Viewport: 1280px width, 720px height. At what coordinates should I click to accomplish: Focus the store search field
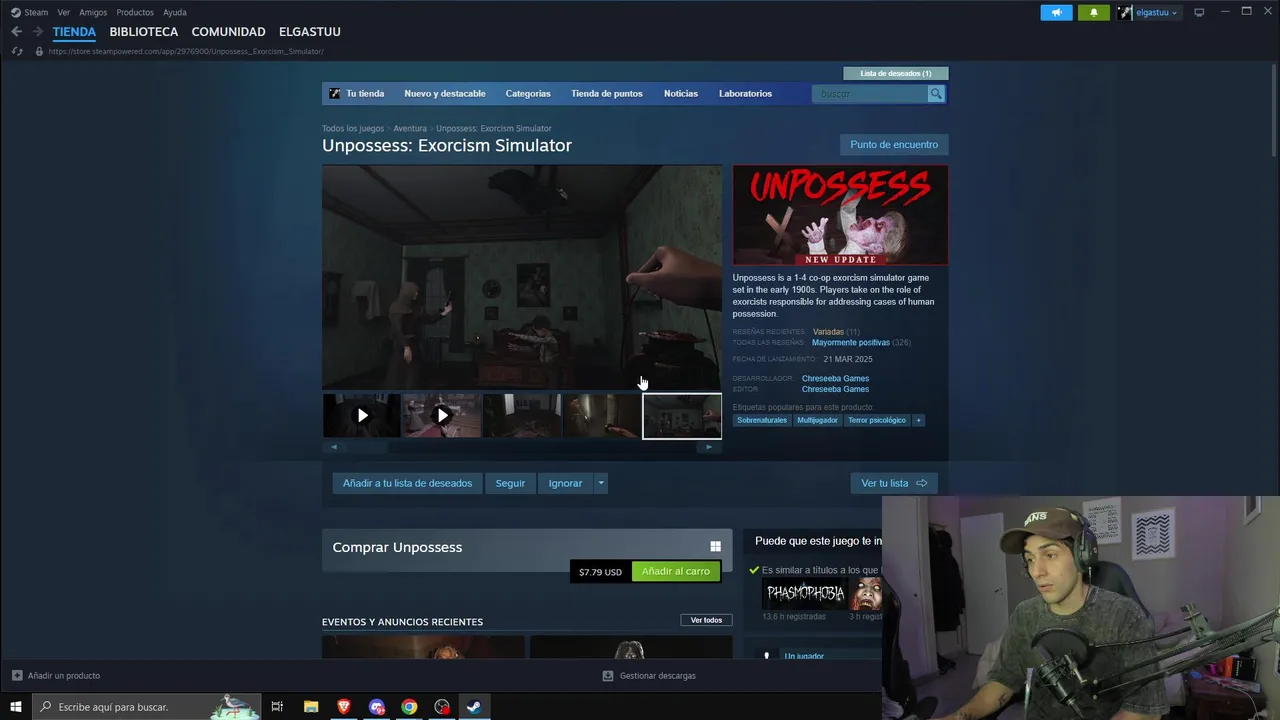(870, 94)
